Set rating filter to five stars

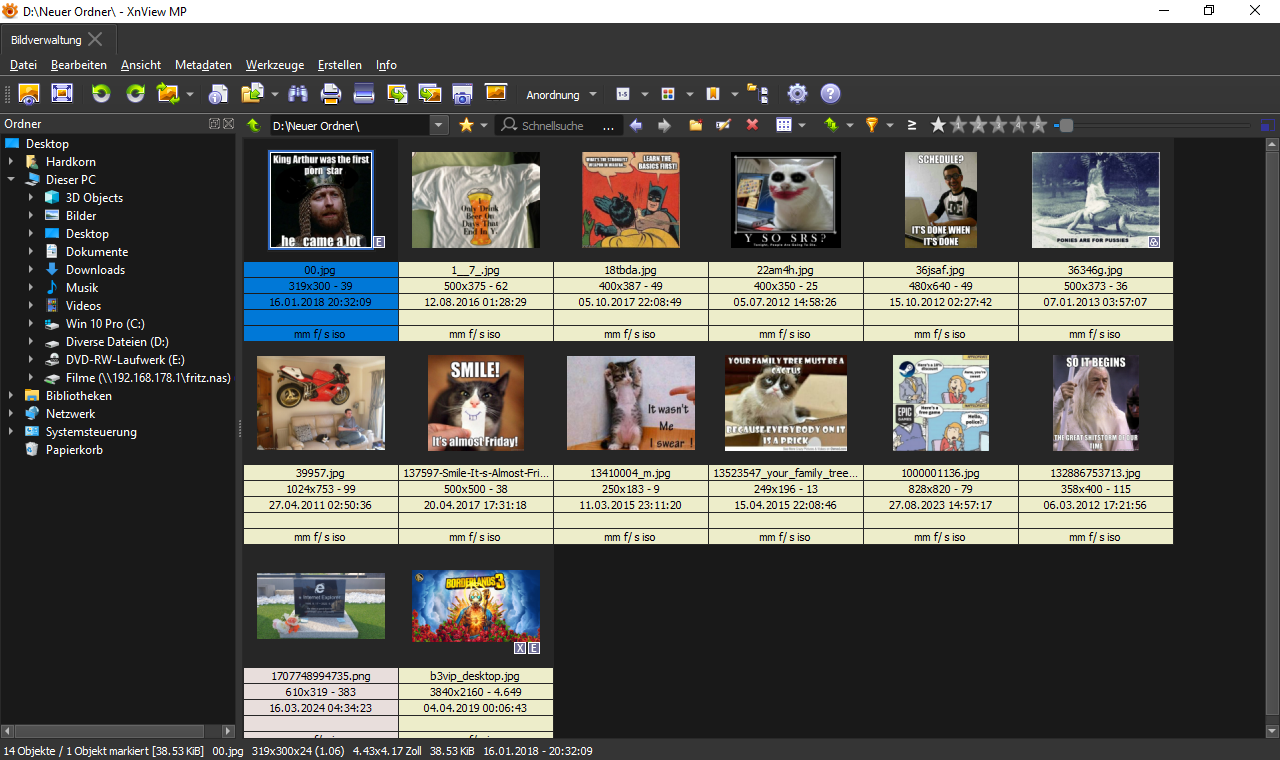coord(1038,125)
